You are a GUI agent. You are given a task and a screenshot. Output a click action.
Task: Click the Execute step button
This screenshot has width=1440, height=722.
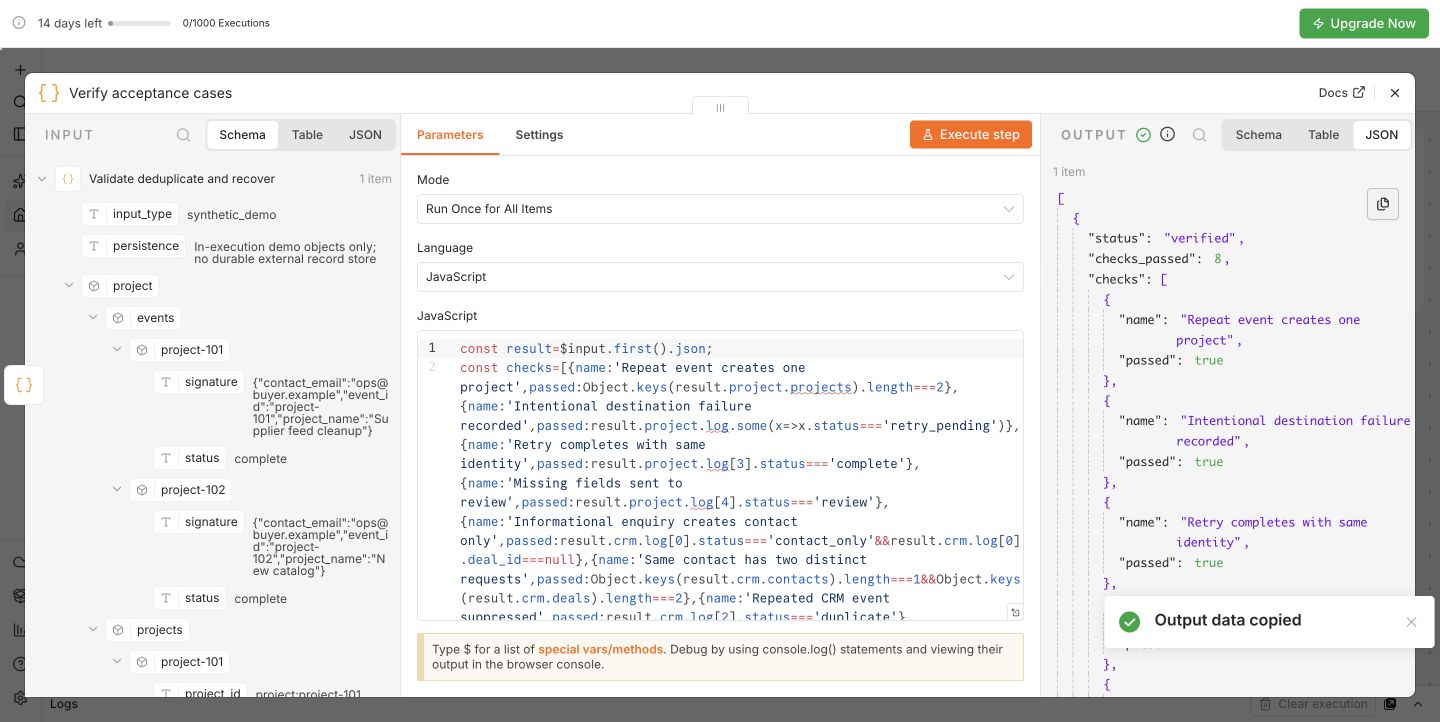pos(971,135)
